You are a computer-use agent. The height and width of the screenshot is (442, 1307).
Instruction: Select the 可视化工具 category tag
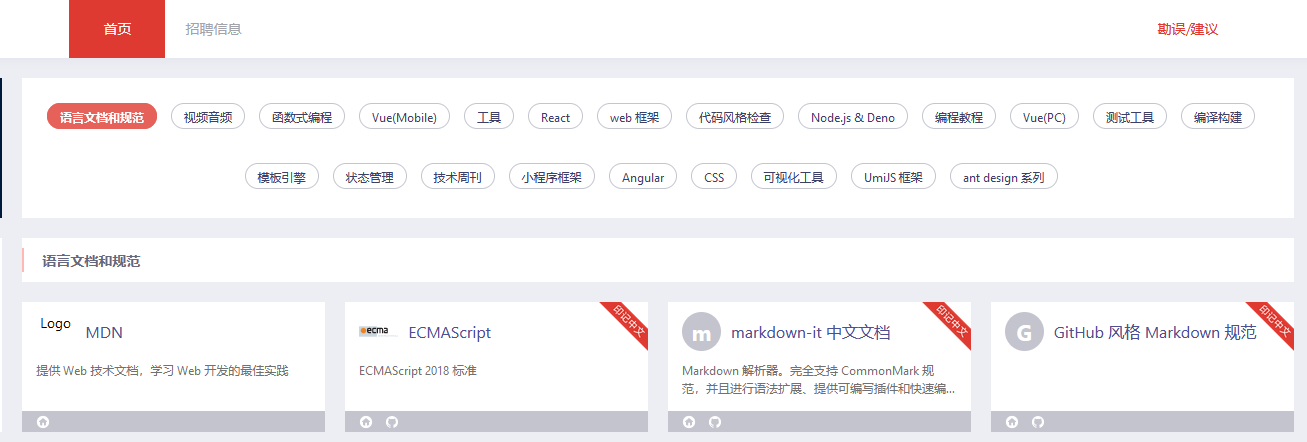pyautogui.click(x=794, y=177)
